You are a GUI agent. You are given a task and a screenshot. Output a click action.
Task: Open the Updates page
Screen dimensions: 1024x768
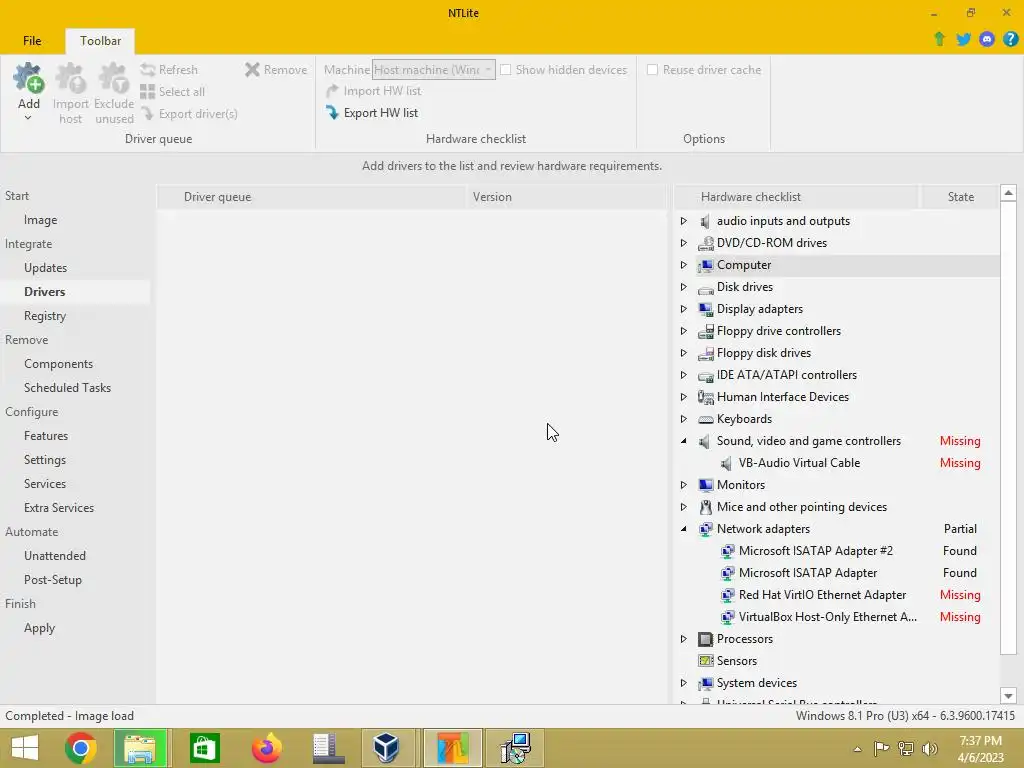point(45,268)
